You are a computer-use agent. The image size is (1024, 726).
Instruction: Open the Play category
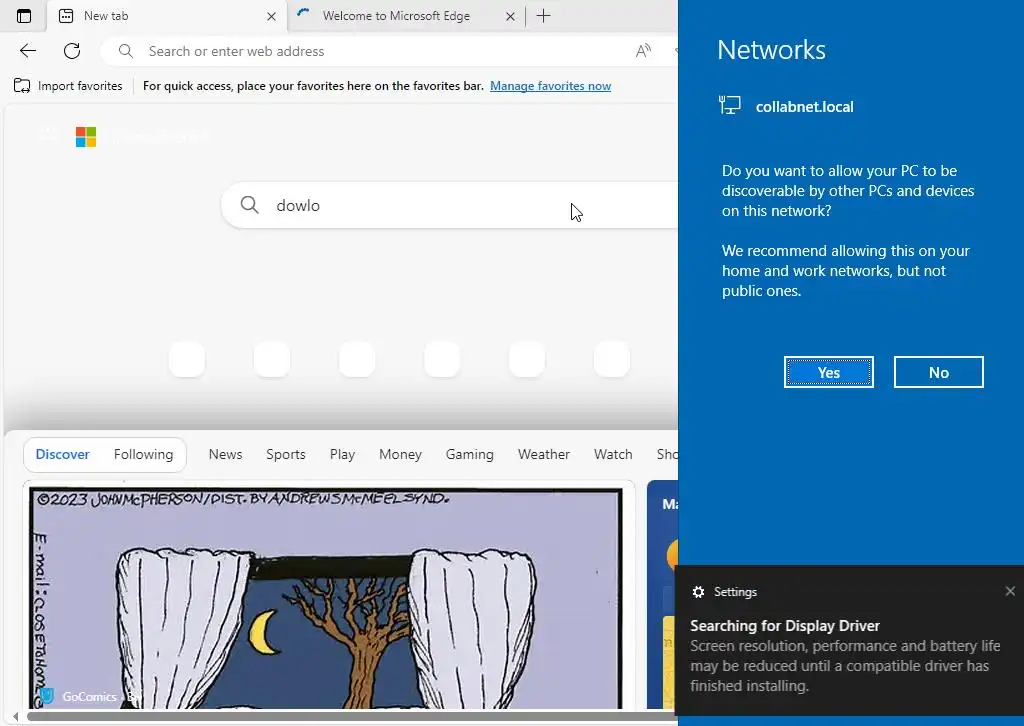pyautogui.click(x=342, y=454)
